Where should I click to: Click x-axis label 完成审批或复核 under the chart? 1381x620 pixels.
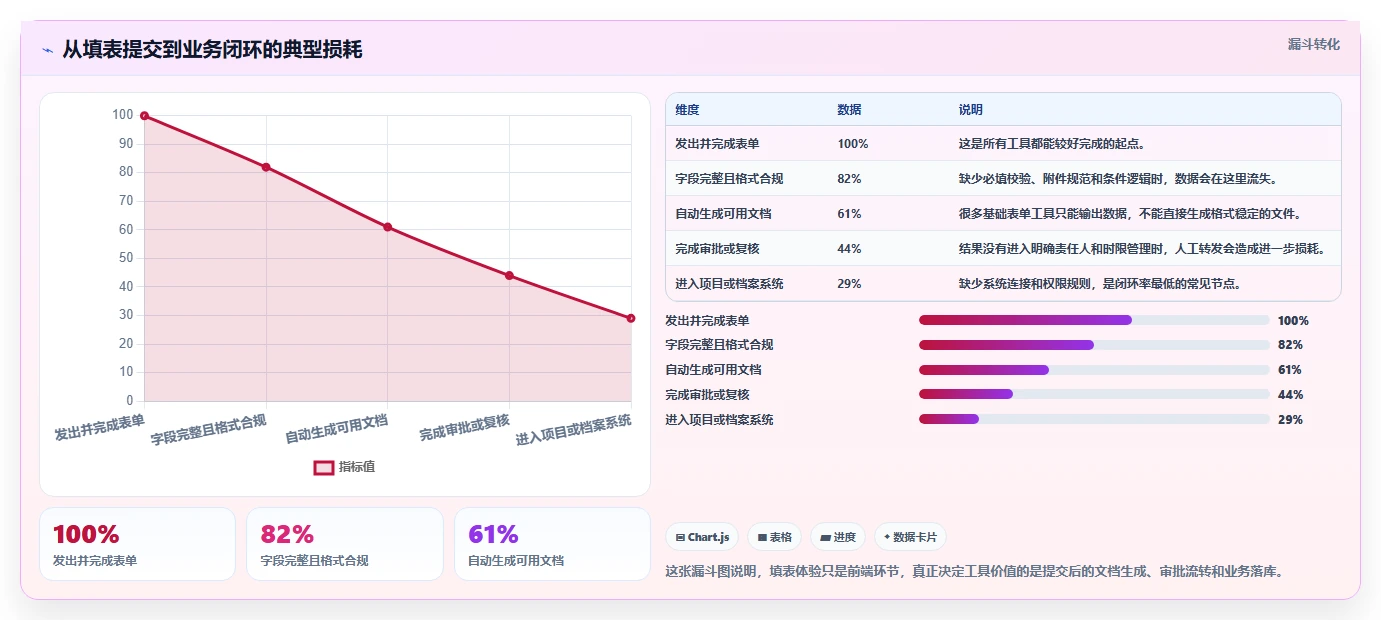[x=464, y=428]
